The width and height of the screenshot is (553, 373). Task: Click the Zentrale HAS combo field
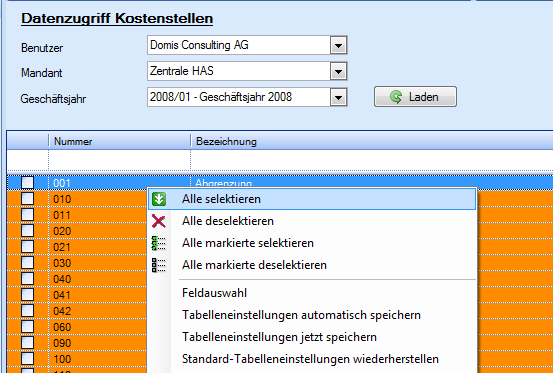pos(247,71)
